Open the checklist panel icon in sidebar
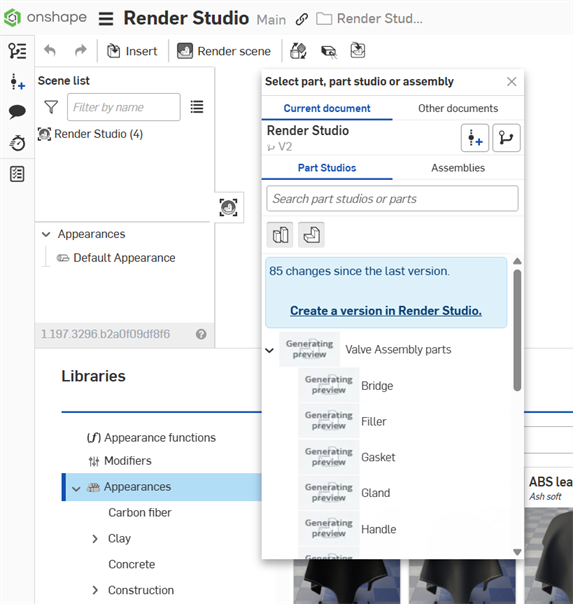This screenshot has width=573, height=604. [17, 174]
